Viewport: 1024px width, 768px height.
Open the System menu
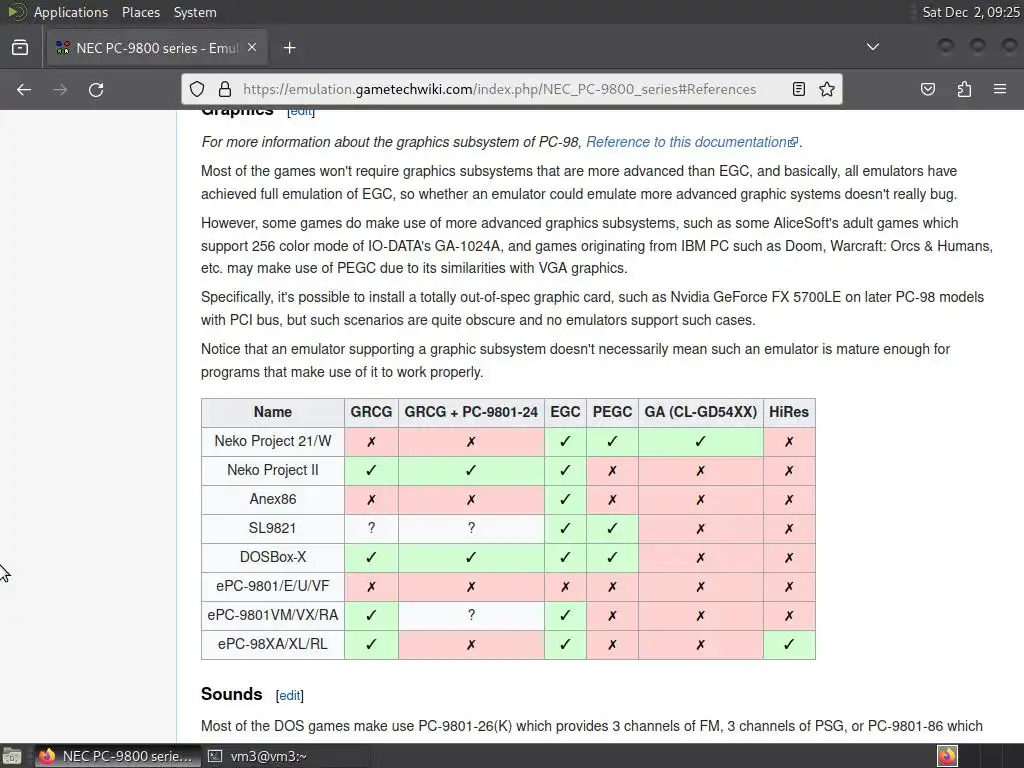195,12
